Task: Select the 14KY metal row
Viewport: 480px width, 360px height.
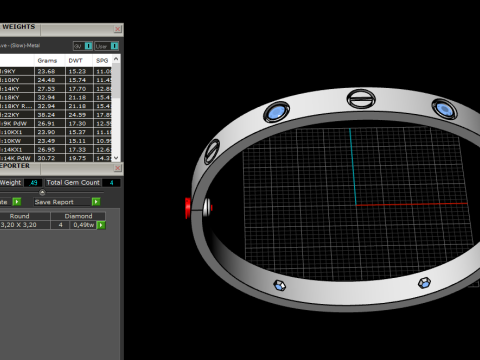Action: click(56, 89)
